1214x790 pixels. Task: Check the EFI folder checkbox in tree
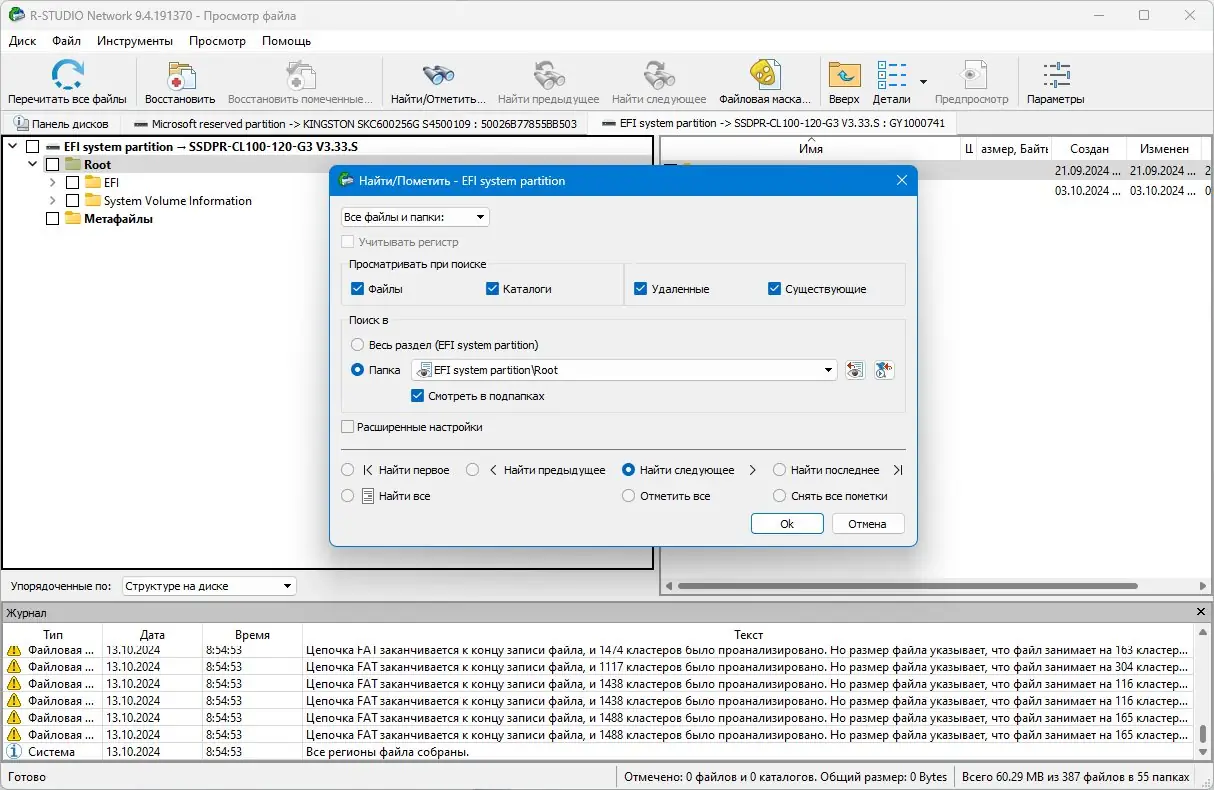coord(72,183)
